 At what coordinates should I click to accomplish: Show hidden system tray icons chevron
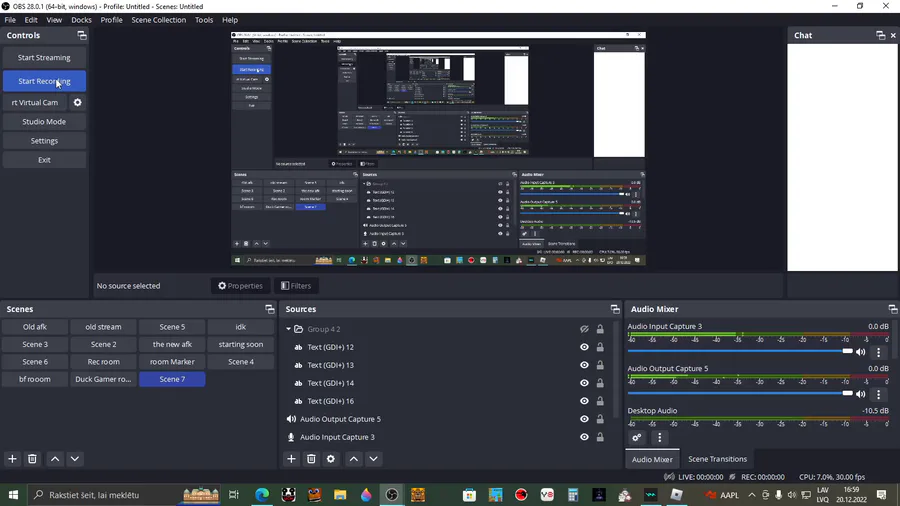(752, 495)
